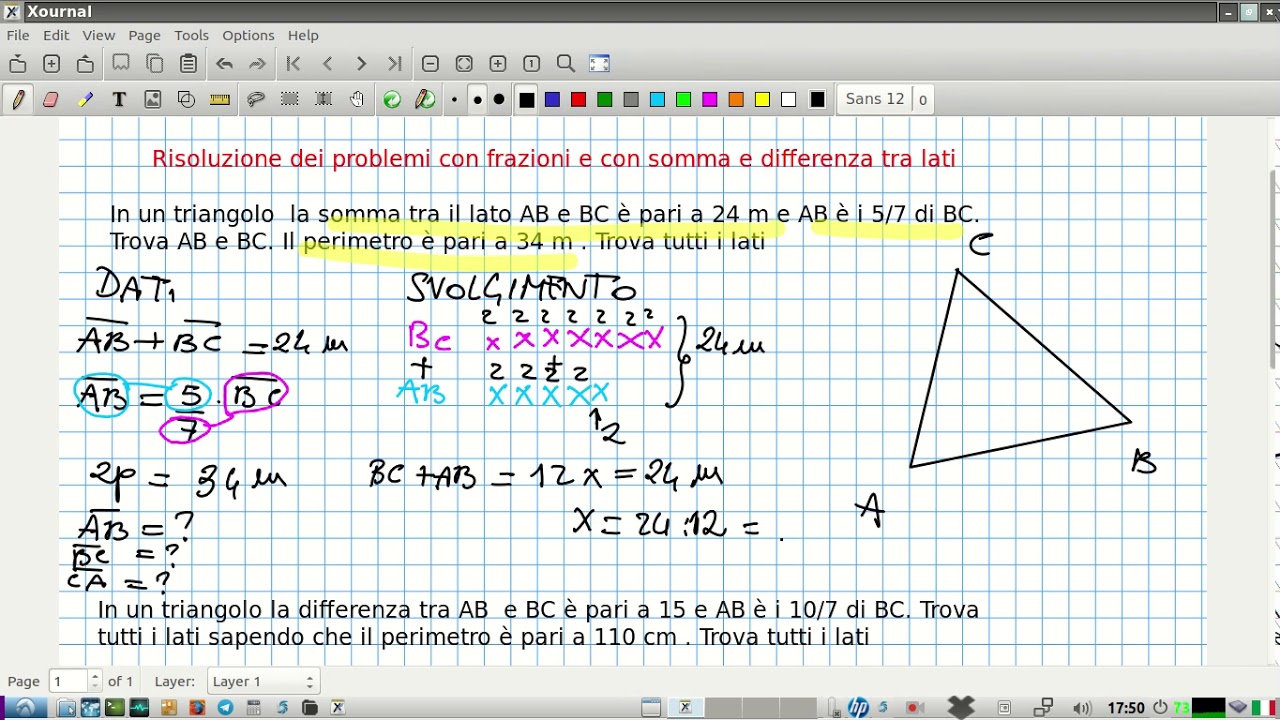This screenshot has width=1280, height=720.
Task: Go to the previous page
Action: (x=327, y=64)
